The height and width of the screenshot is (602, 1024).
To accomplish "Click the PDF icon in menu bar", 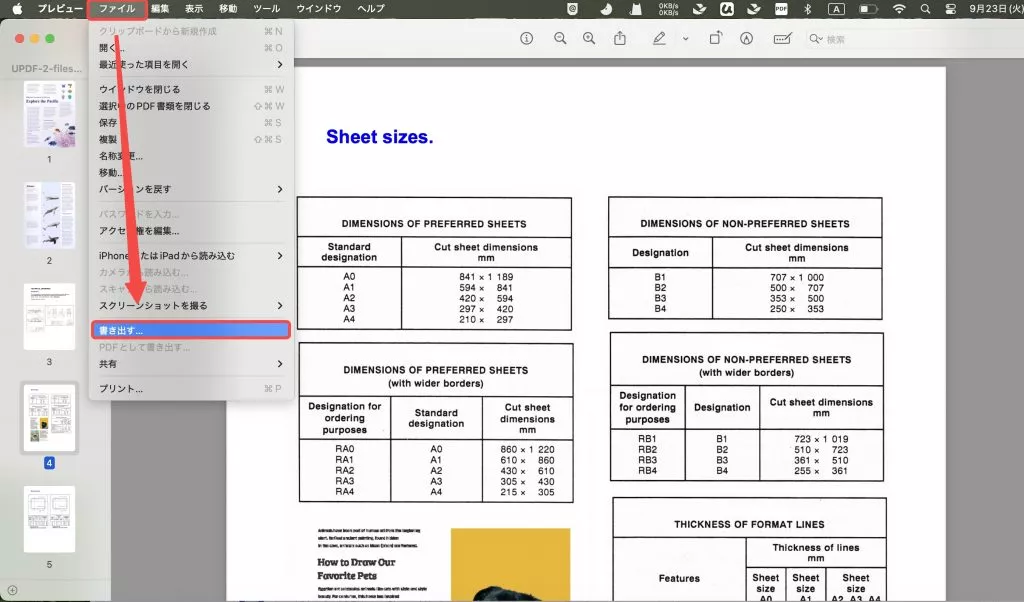I will coord(781,8).
